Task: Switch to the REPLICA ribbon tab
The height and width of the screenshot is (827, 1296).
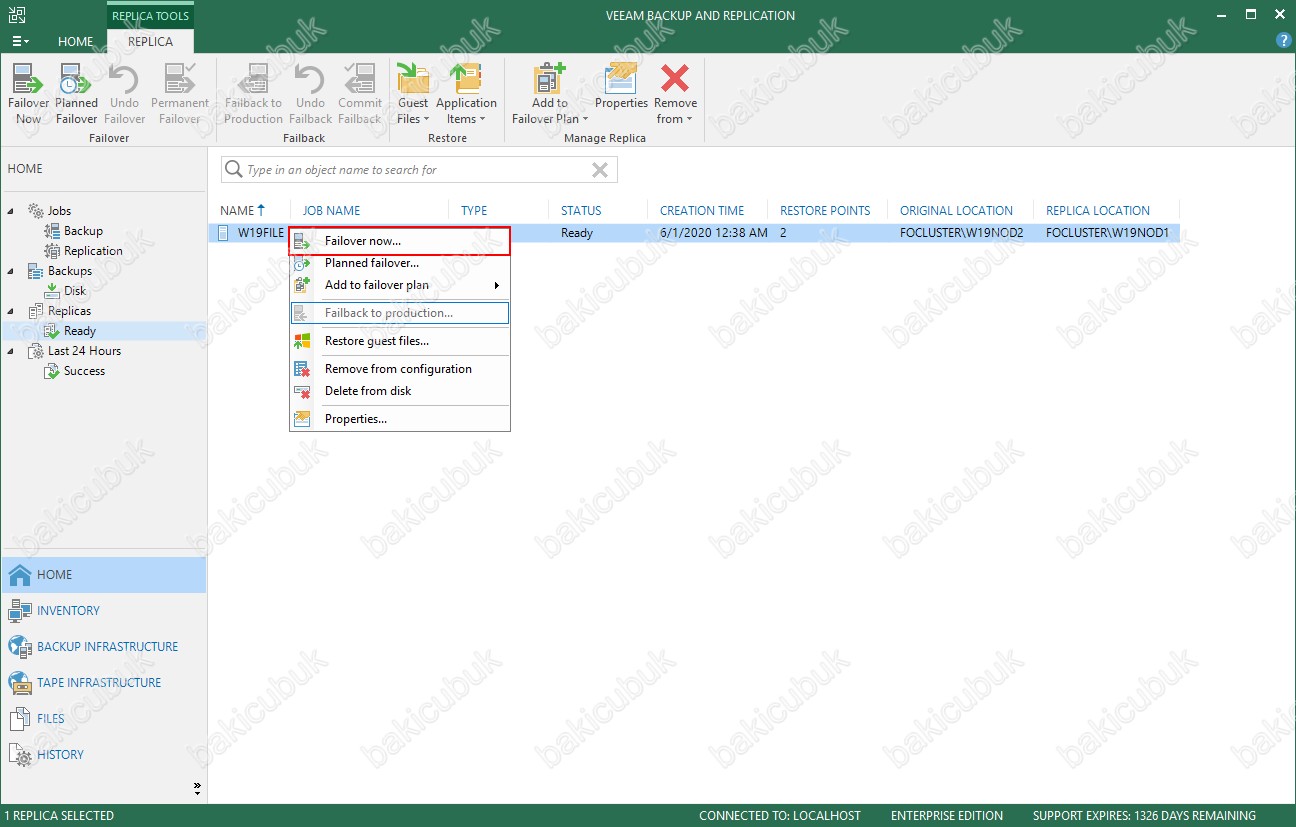Action: (150, 41)
